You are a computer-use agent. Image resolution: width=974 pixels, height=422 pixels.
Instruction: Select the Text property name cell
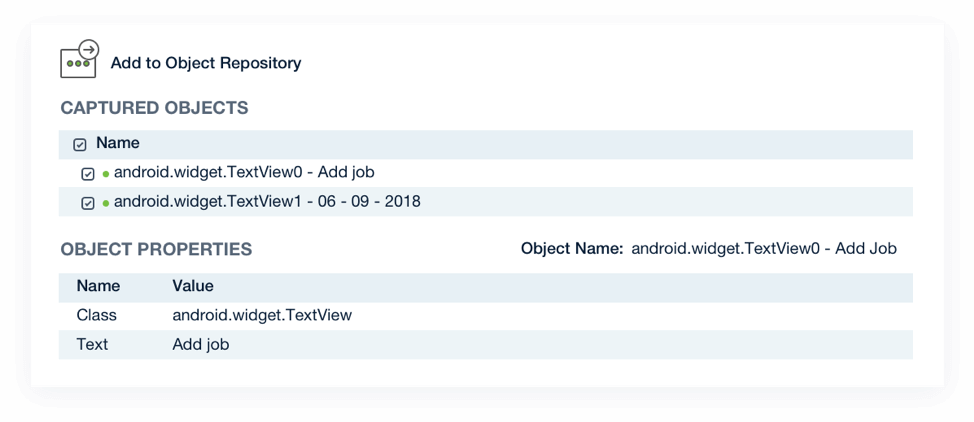92,344
